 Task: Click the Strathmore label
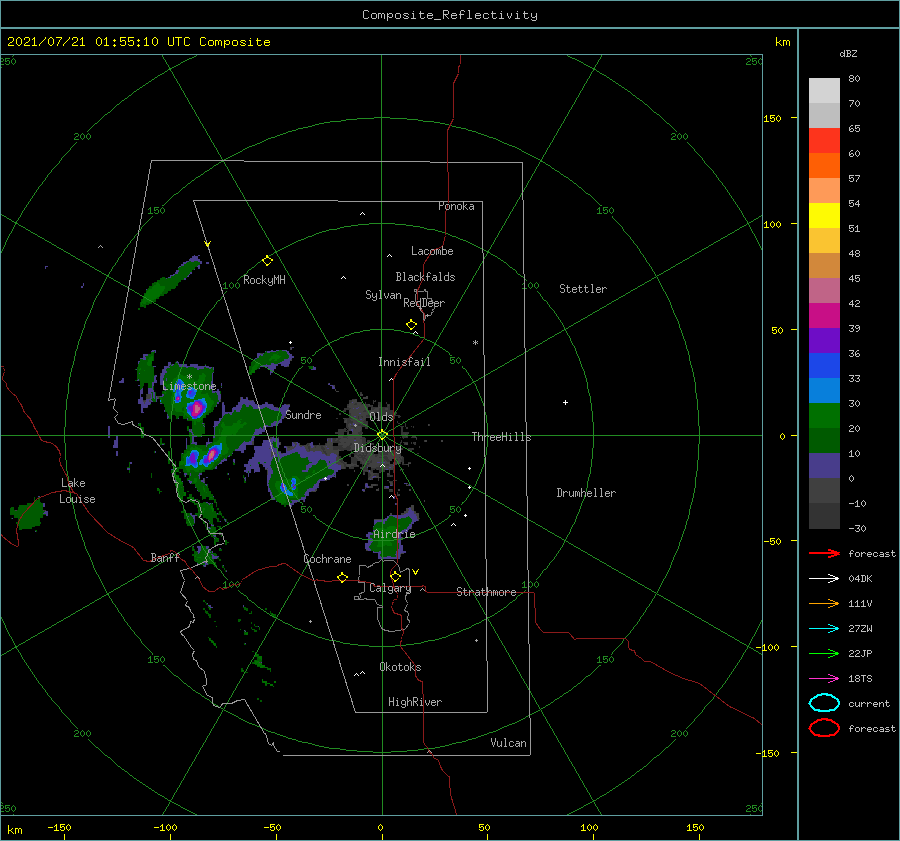coord(486,592)
